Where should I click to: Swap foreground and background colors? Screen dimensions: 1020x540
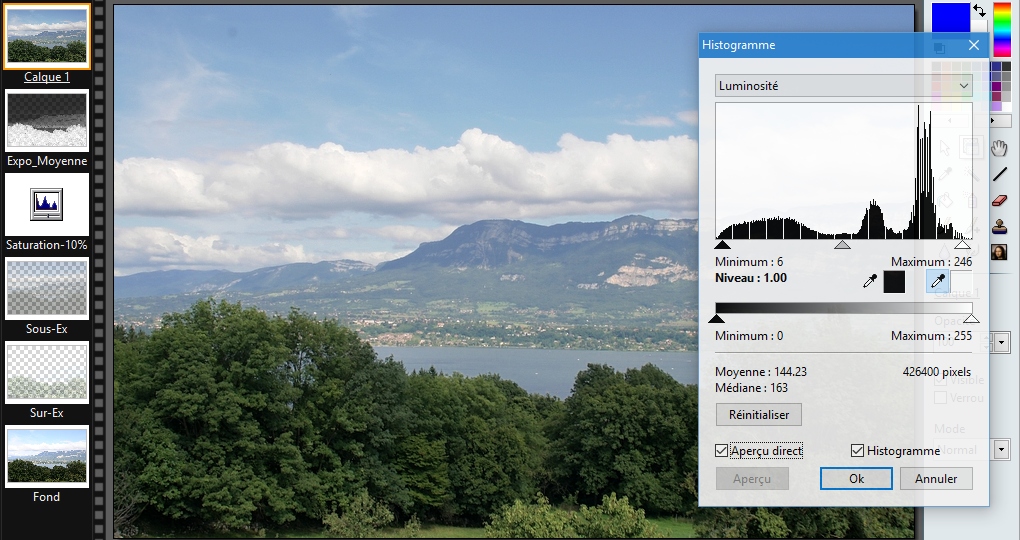(979, 10)
